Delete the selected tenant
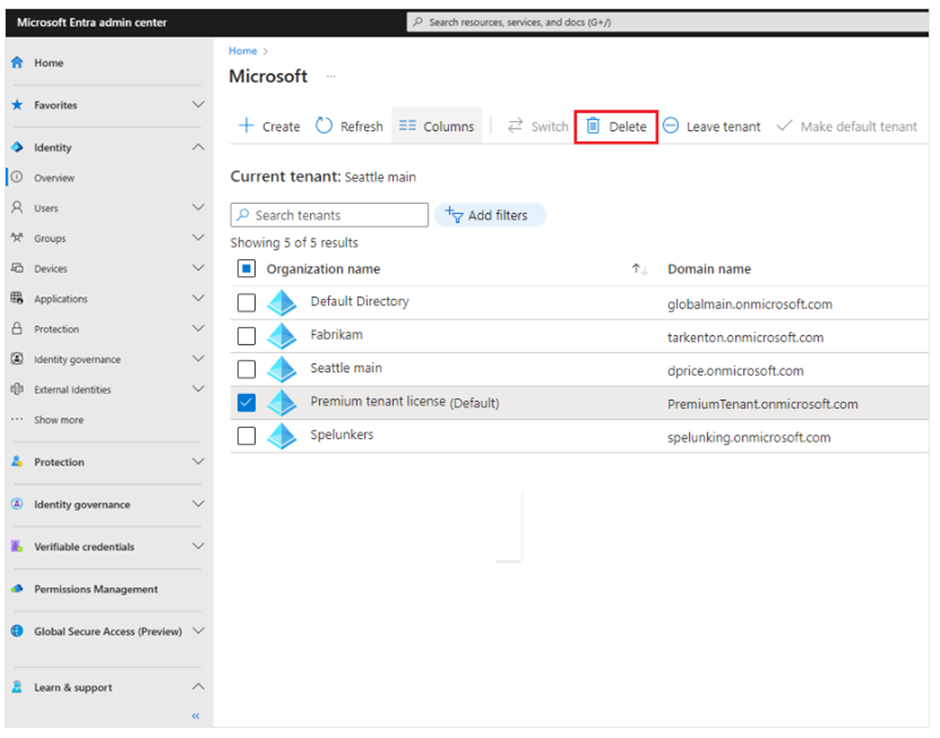Image resolution: width=940 pixels, height=738 pixels. 616,126
